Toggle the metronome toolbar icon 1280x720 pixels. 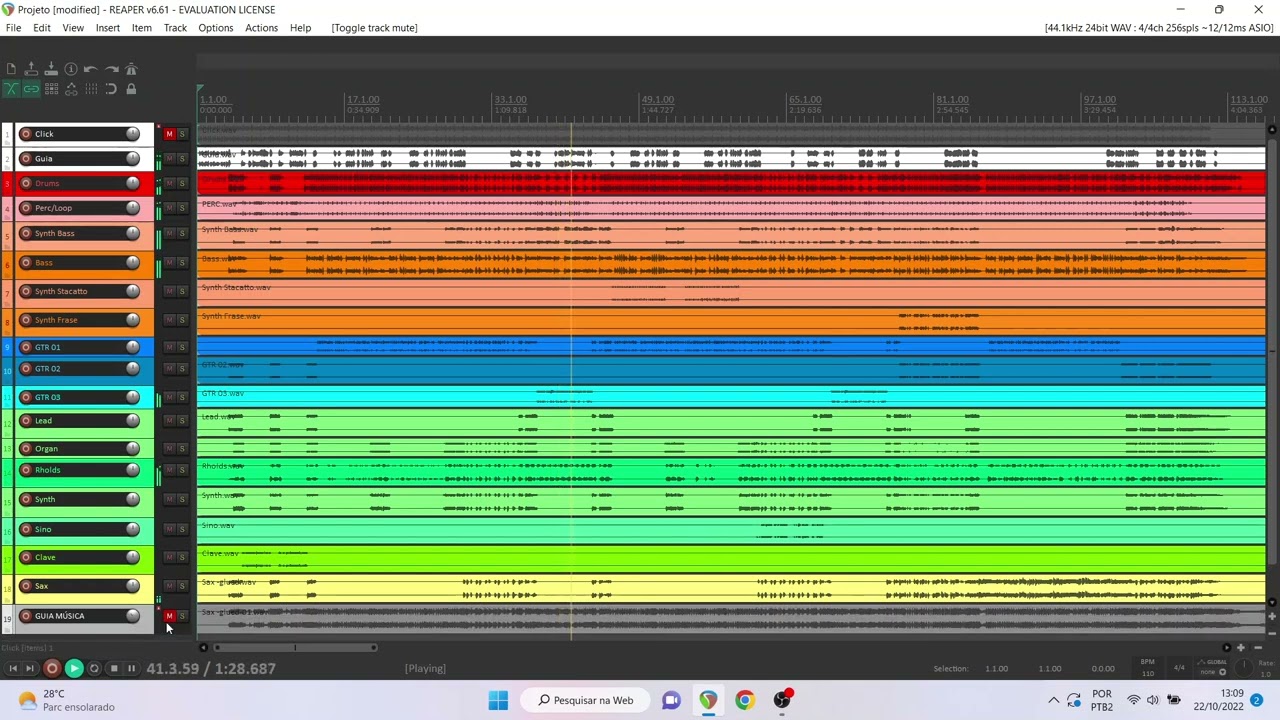(131, 69)
